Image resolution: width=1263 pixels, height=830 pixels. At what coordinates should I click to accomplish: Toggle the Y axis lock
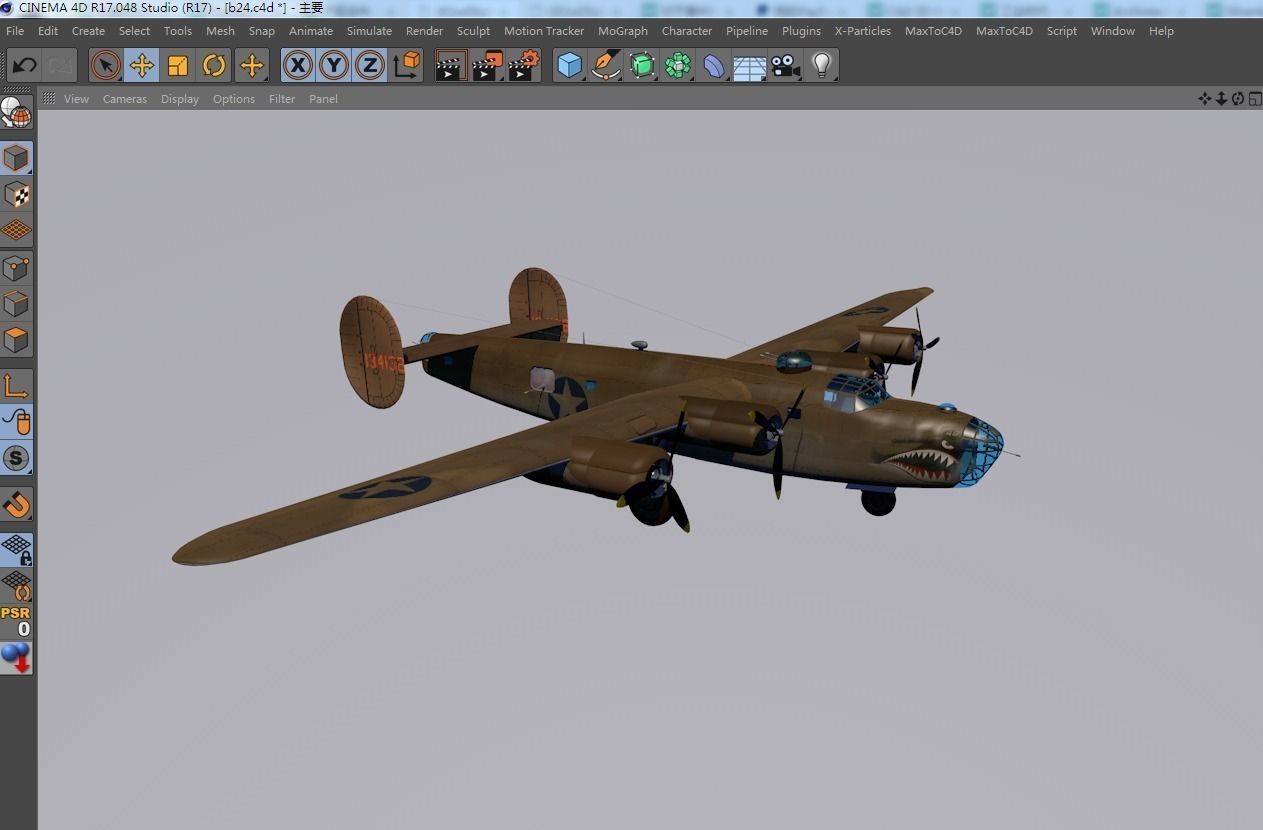[x=333, y=66]
